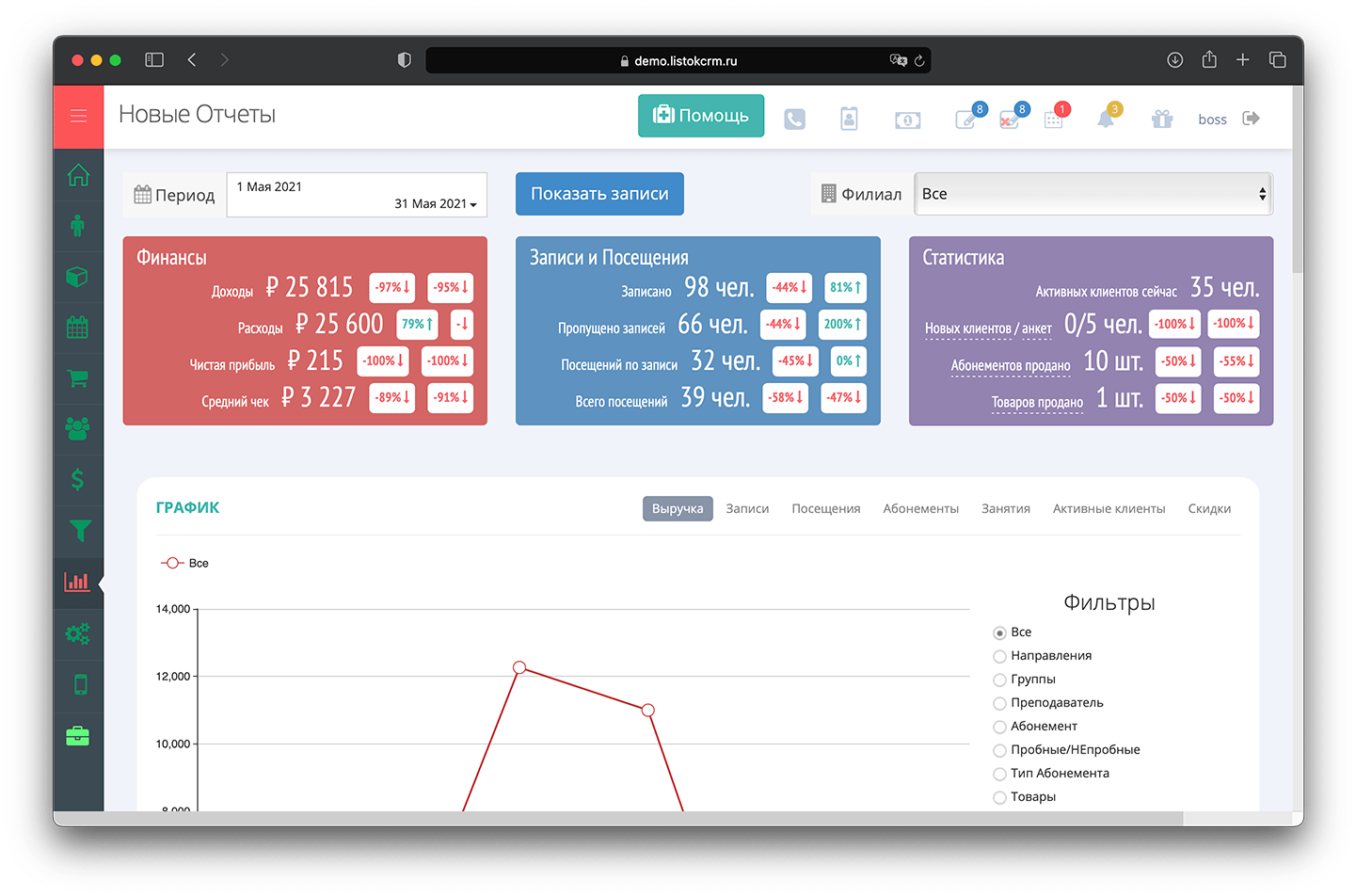The image size is (1356, 896).
Task: Open the box icon section in sidebar
Action: click(x=78, y=277)
